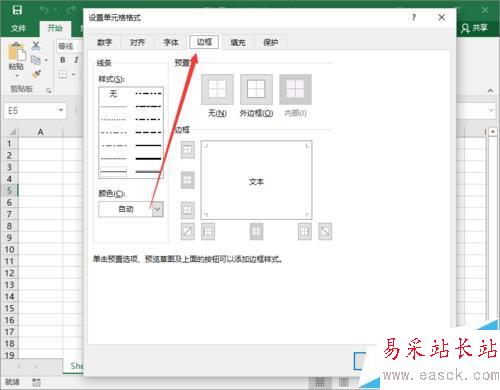The width and height of the screenshot is (500, 390).
Task: Select column A header
Action: point(40,132)
